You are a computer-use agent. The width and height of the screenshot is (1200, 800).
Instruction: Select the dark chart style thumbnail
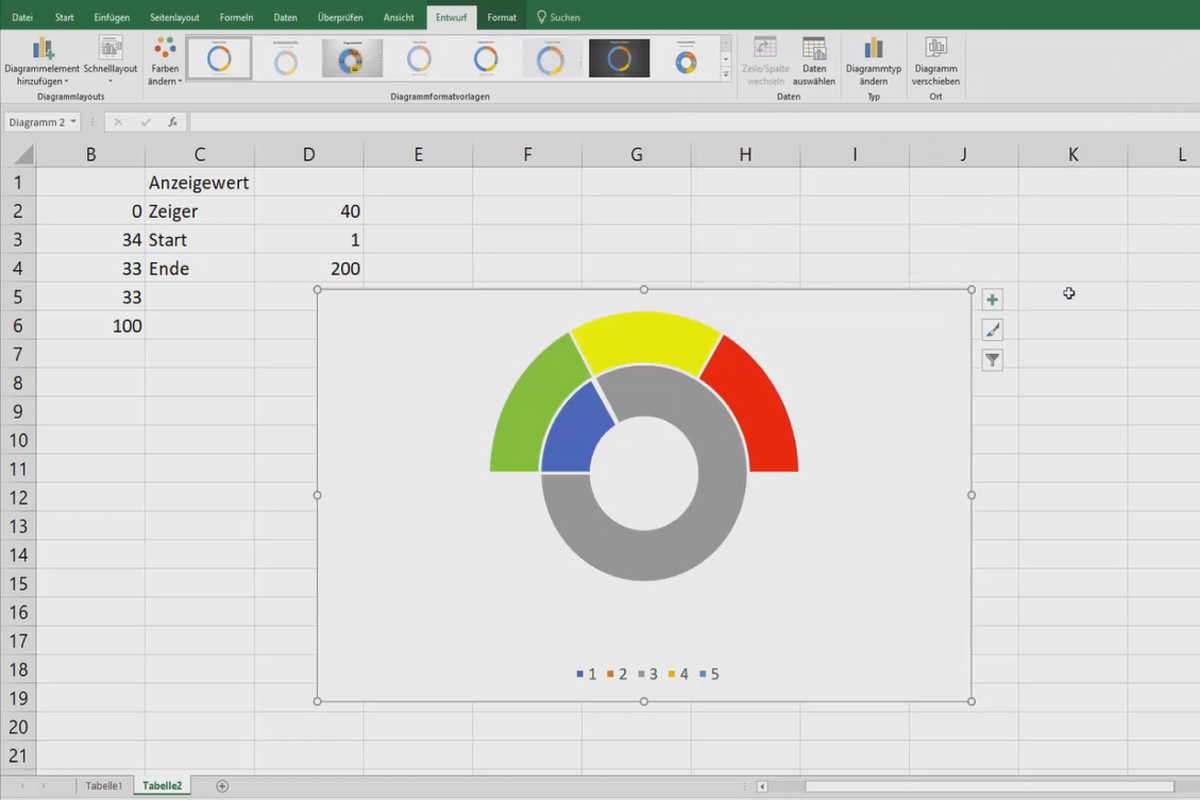pos(620,58)
